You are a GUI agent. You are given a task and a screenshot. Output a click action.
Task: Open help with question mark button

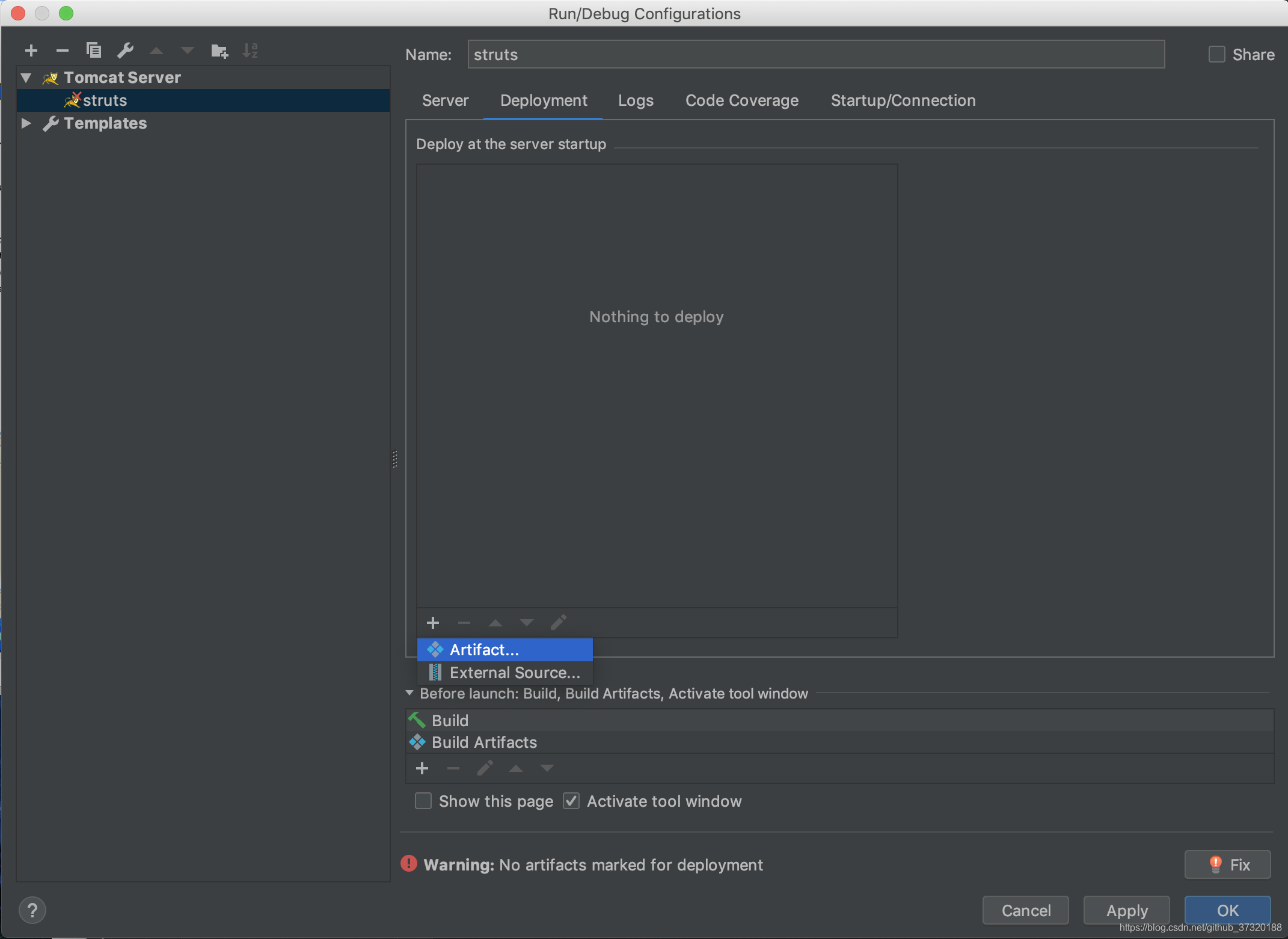32,910
